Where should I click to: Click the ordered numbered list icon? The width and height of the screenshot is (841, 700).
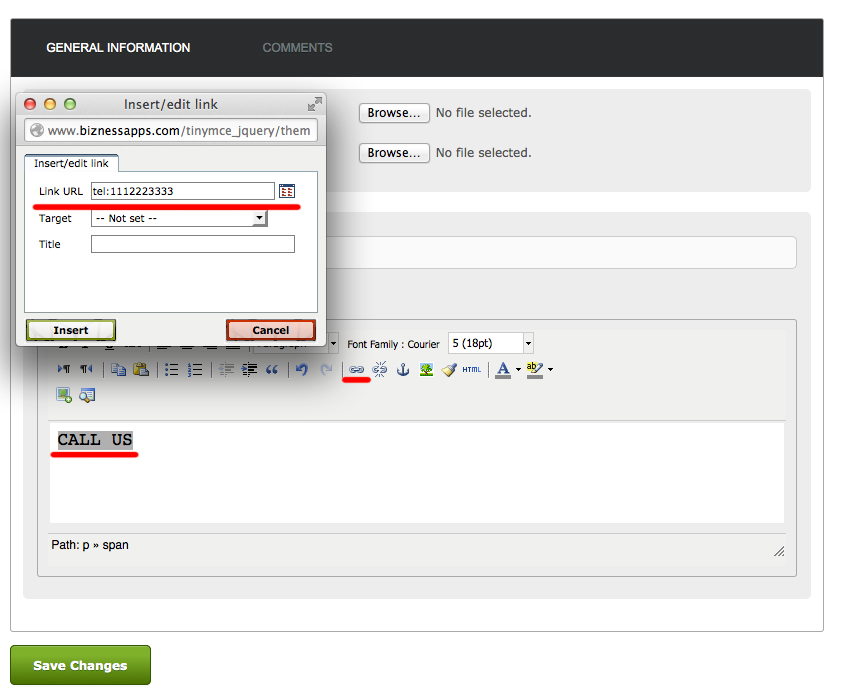[x=195, y=370]
